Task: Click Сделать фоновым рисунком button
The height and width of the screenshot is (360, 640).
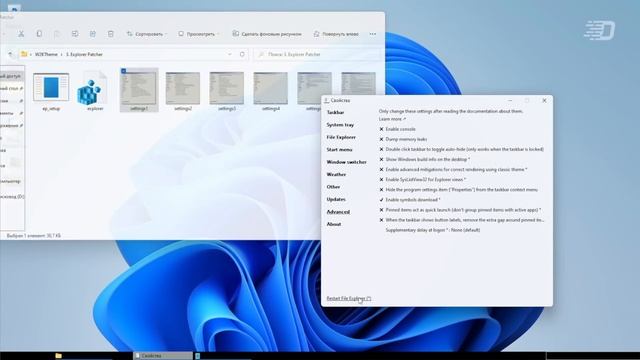Action: click(x=267, y=34)
